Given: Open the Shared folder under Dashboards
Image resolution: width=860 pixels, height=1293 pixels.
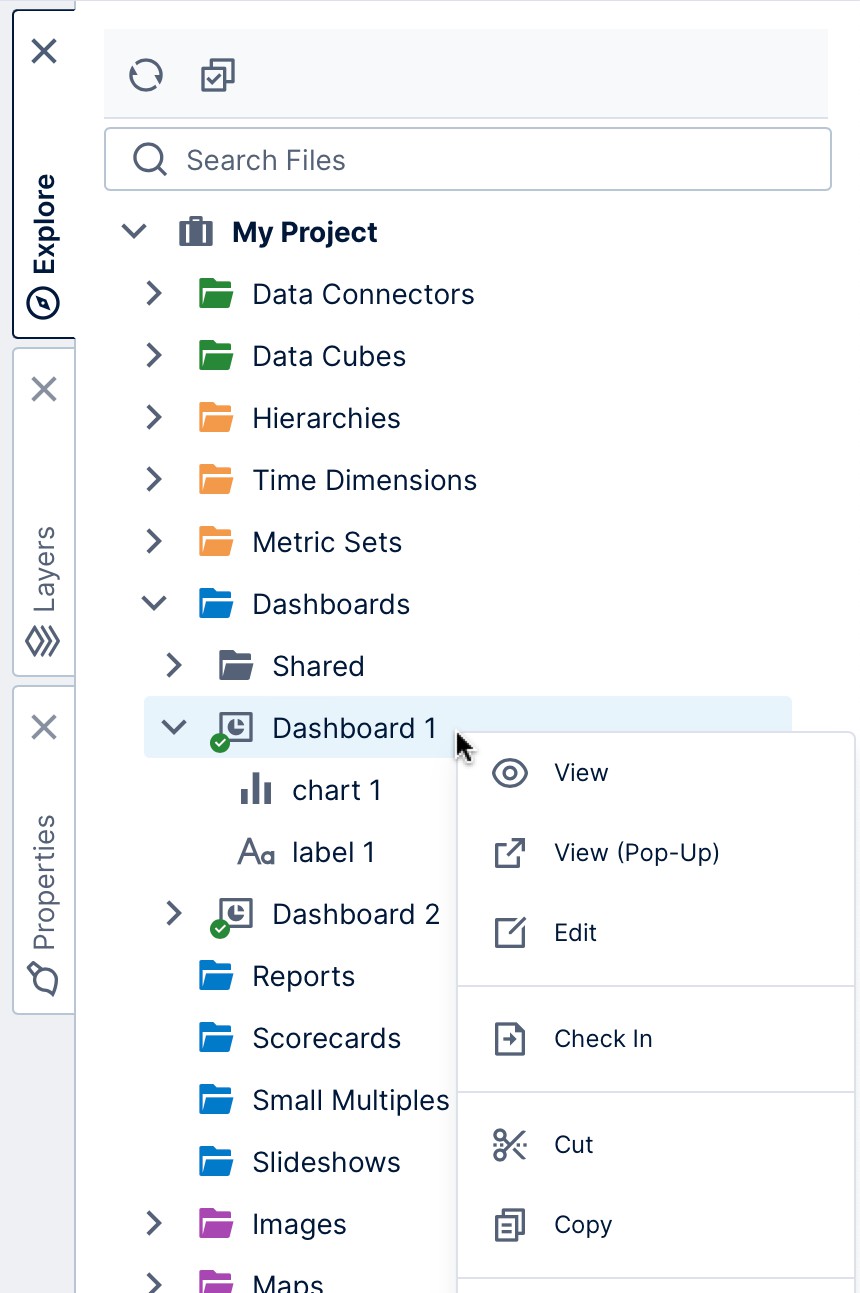Looking at the screenshot, I should coord(317,666).
